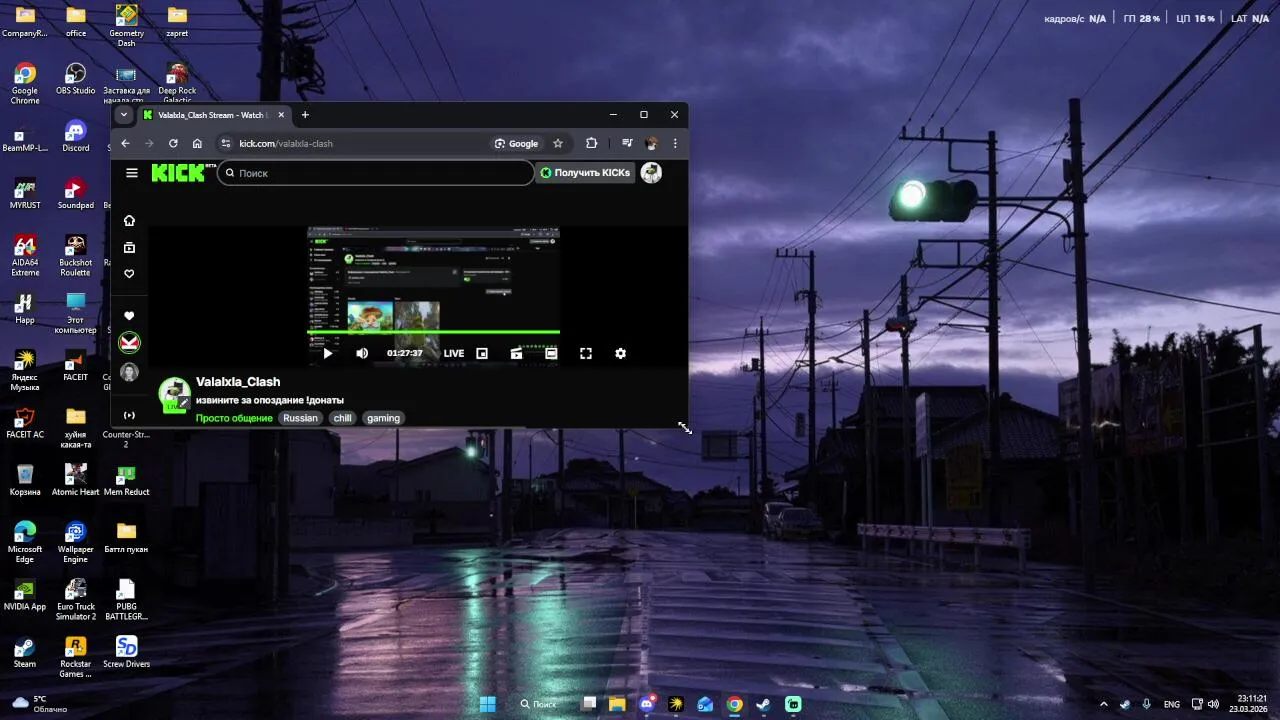Open Kick user profile avatar menu
Screen dimensions: 1280x720
pos(651,173)
